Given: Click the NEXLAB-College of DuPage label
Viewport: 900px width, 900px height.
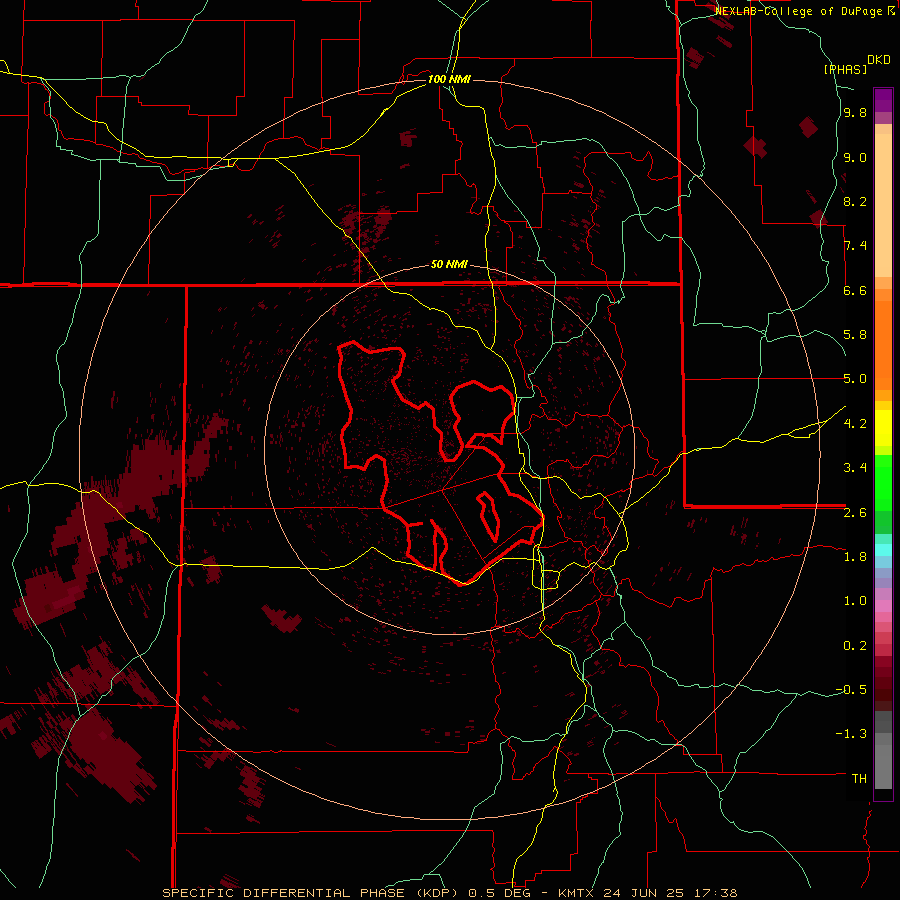Looking at the screenshot, I should click(799, 11).
